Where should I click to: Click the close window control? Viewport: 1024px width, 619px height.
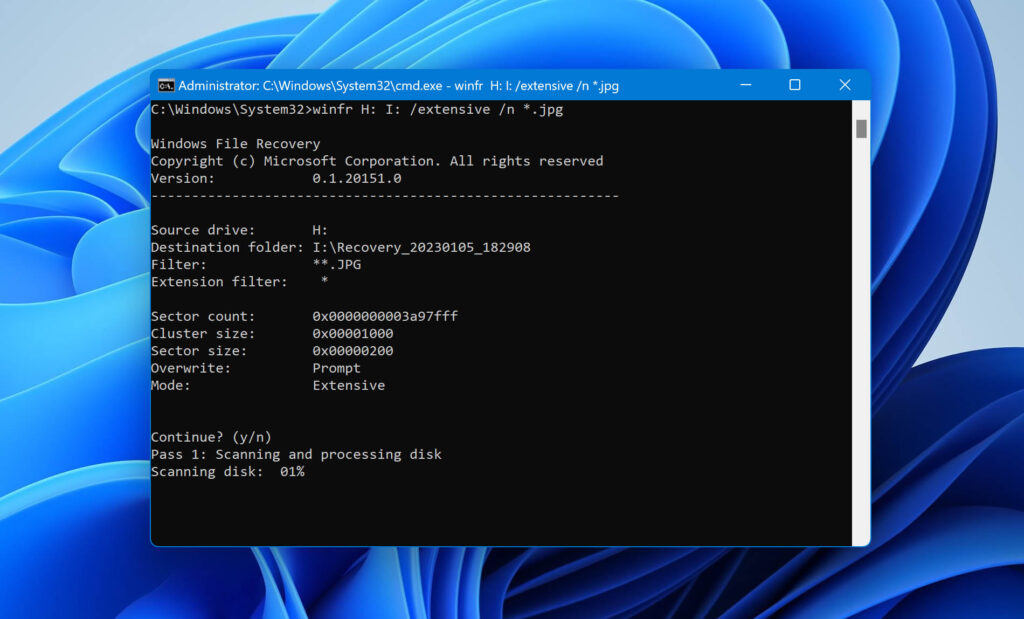pyautogui.click(x=845, y=86)
